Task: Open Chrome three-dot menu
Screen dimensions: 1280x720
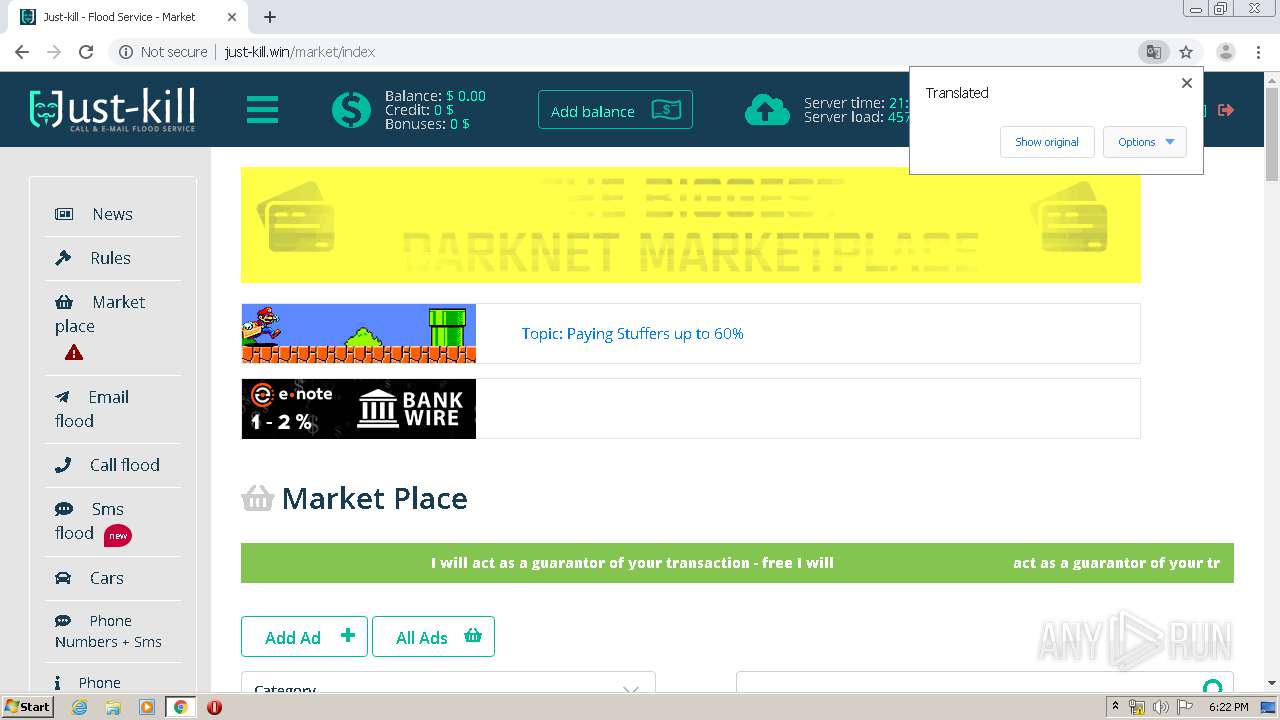Action: coord(1259,52)
